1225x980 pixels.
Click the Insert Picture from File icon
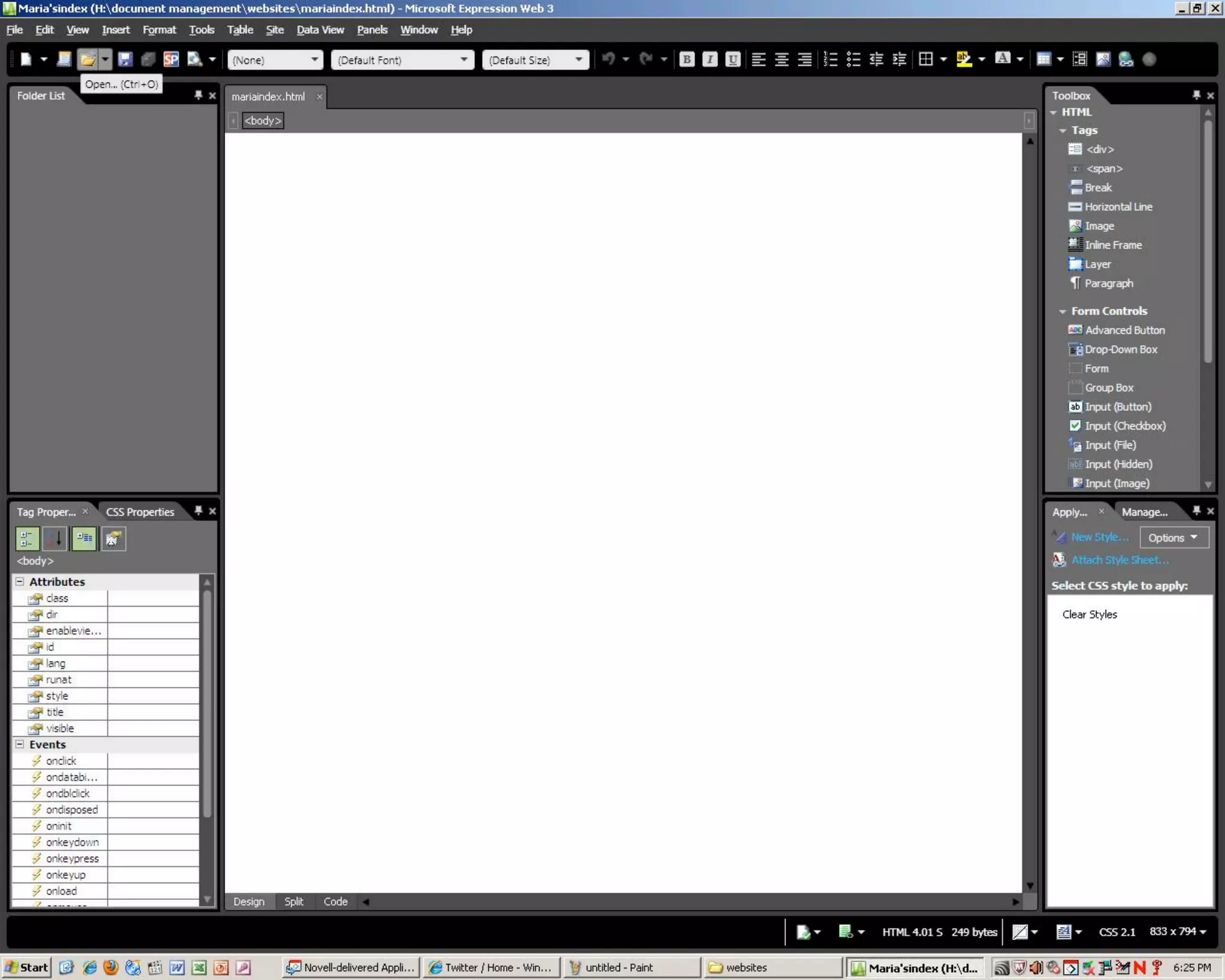1103,59
